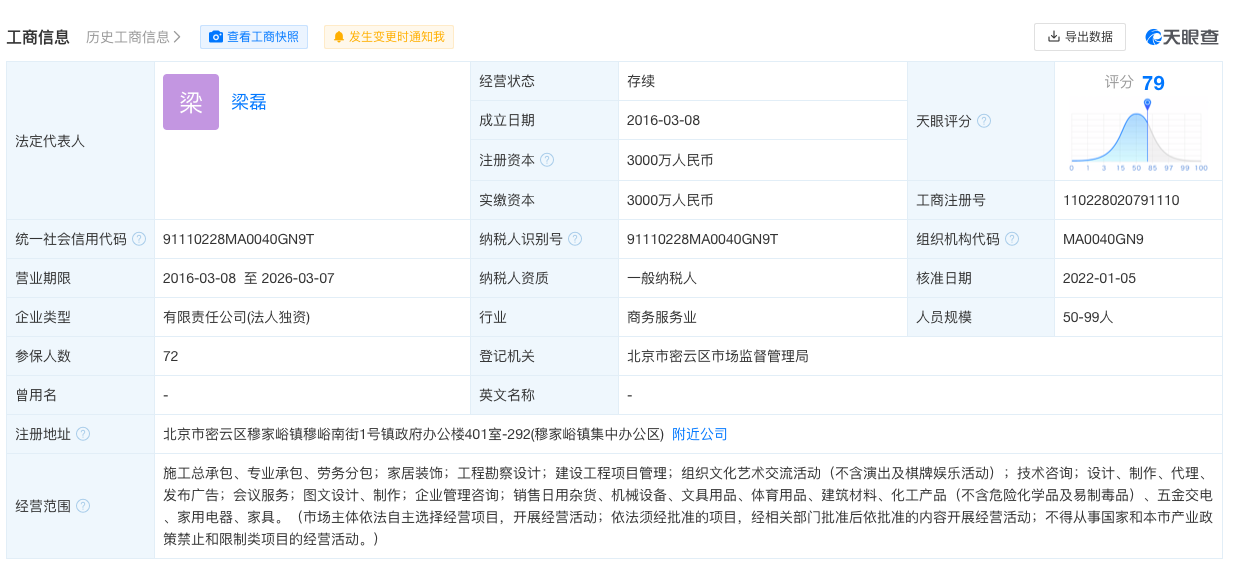Viewport: 1233px width, 571px height.
Task: Select taxpayer ID value under 纳税人识别号
Action: pyautogui.click(x=702, y=239)
